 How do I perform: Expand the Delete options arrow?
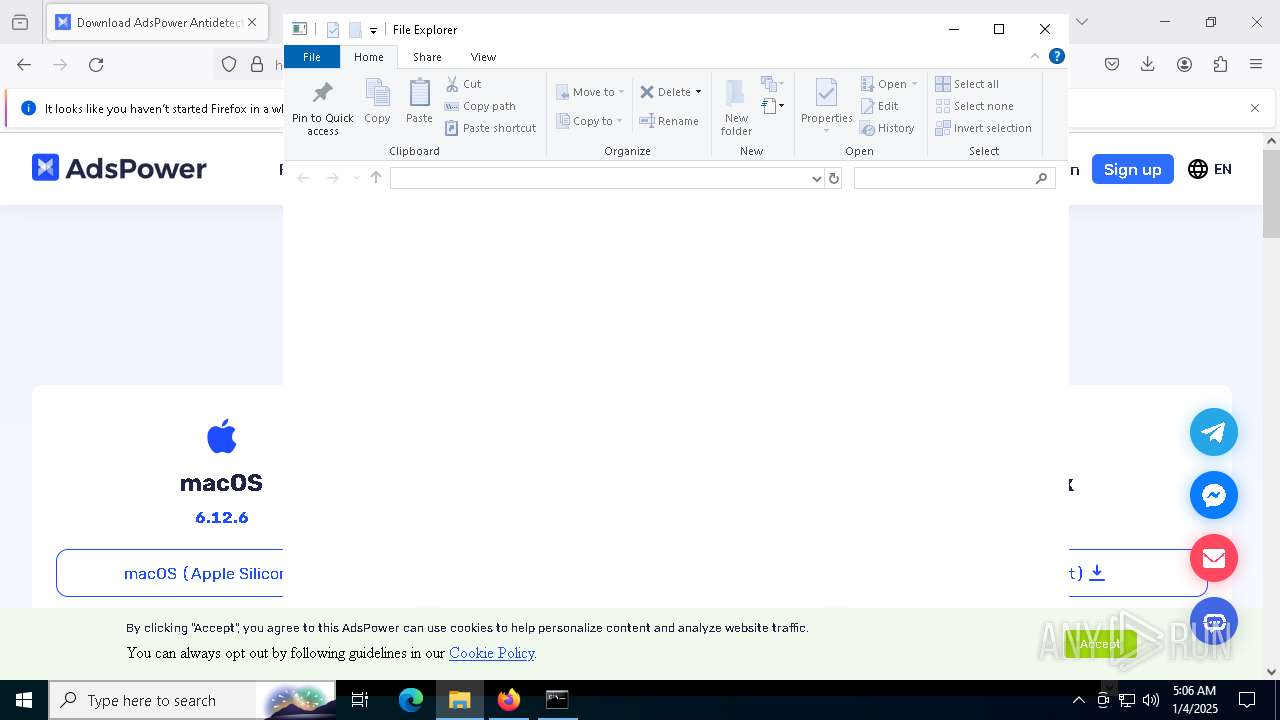pyautogui.click(x=698, y=92)
